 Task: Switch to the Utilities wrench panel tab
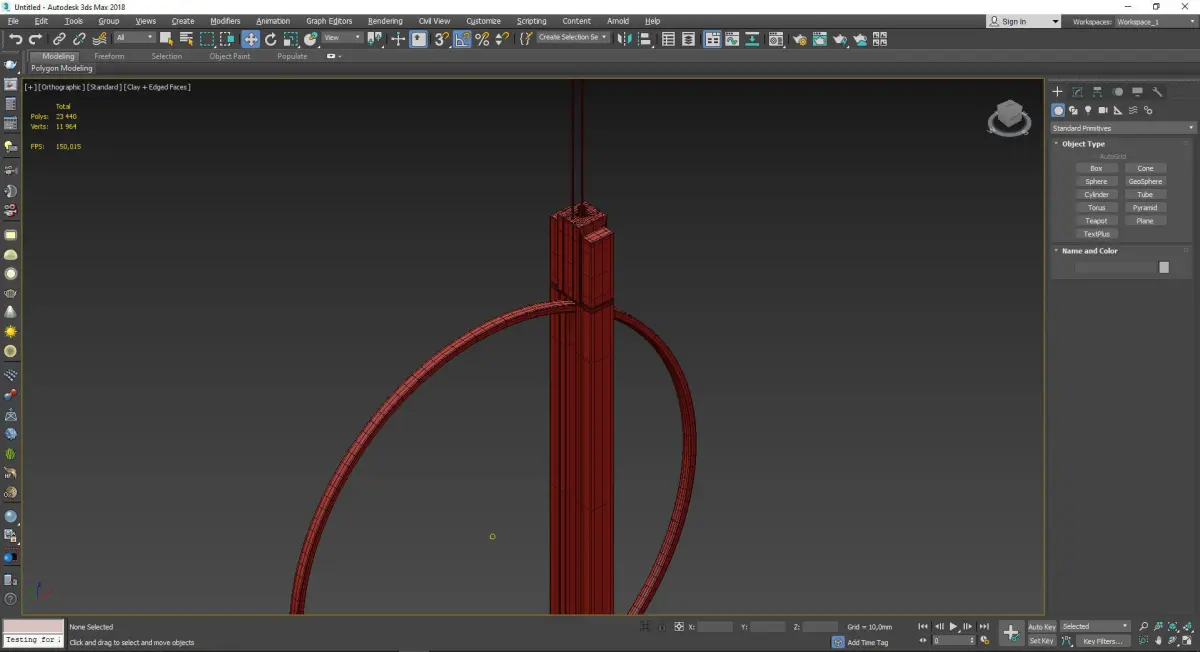(1157, 91)
